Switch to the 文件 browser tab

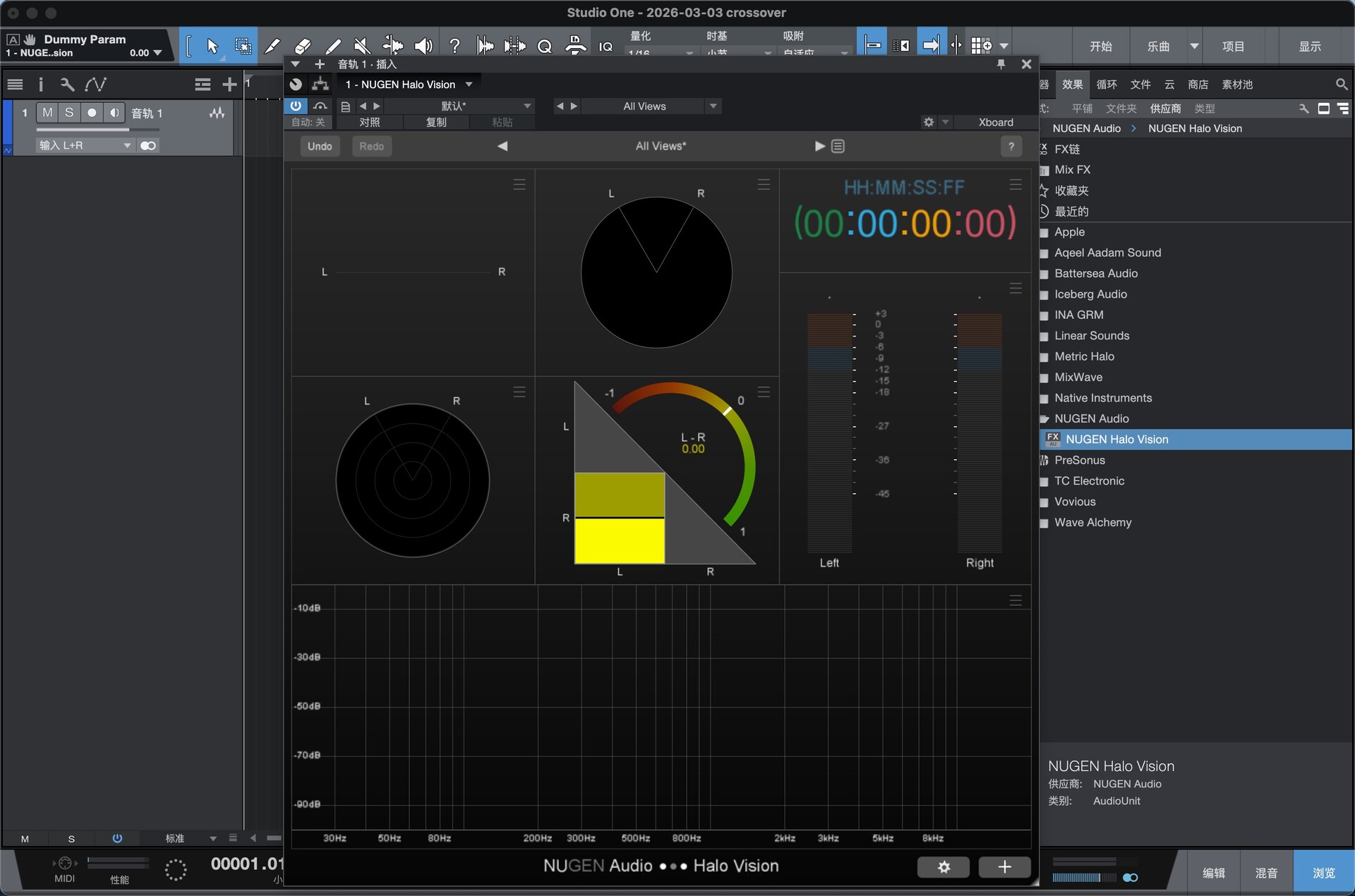pos(1140,85)
